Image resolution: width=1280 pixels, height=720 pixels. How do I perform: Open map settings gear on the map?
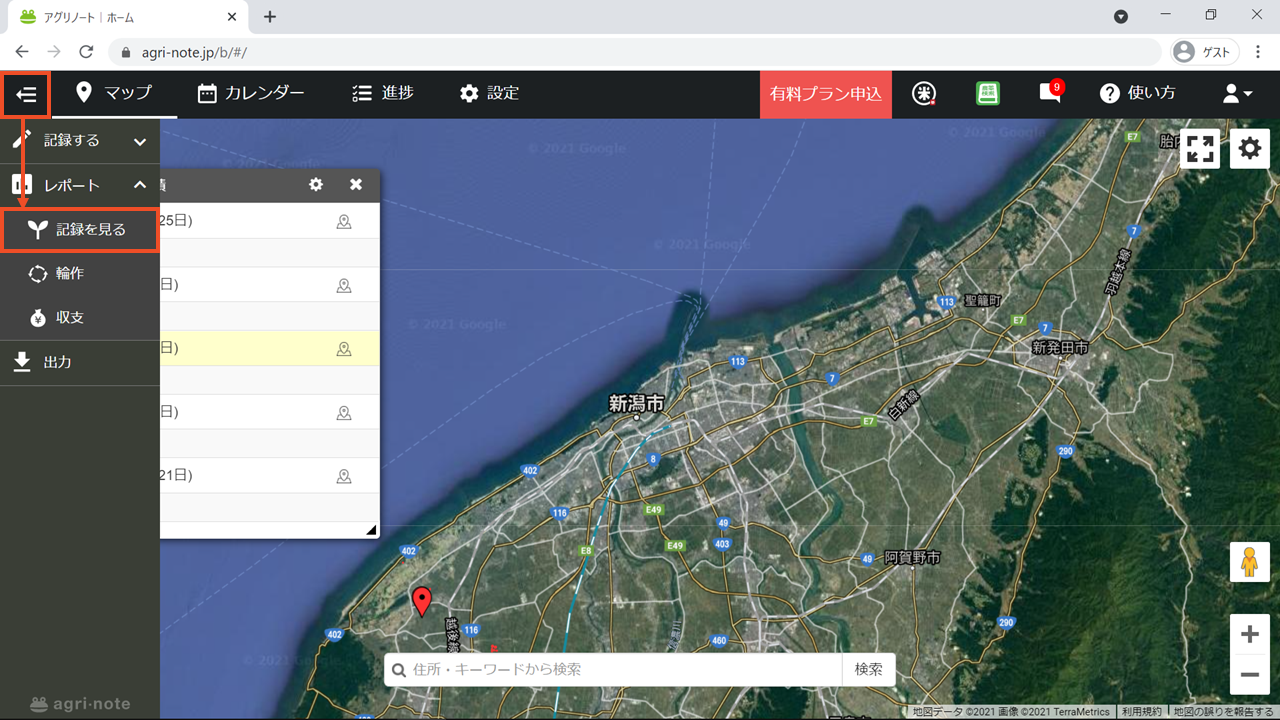(x=1250, y=149)
